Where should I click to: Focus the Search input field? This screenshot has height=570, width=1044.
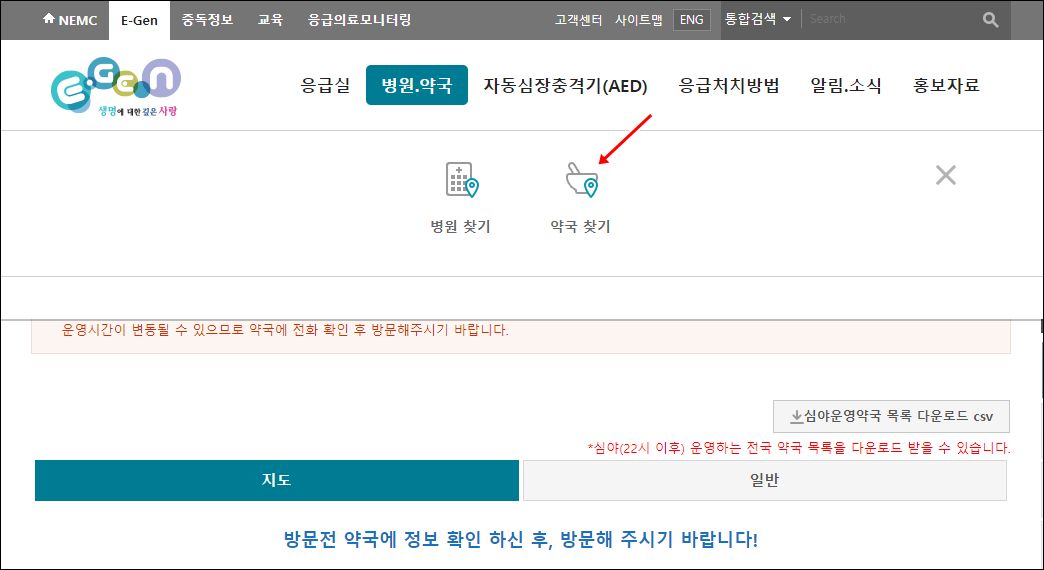click(892, 19)
